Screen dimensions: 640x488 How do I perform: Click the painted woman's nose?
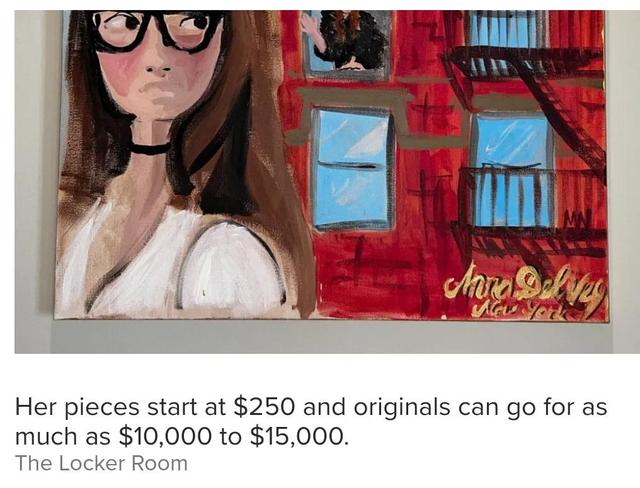coord(158,66)
